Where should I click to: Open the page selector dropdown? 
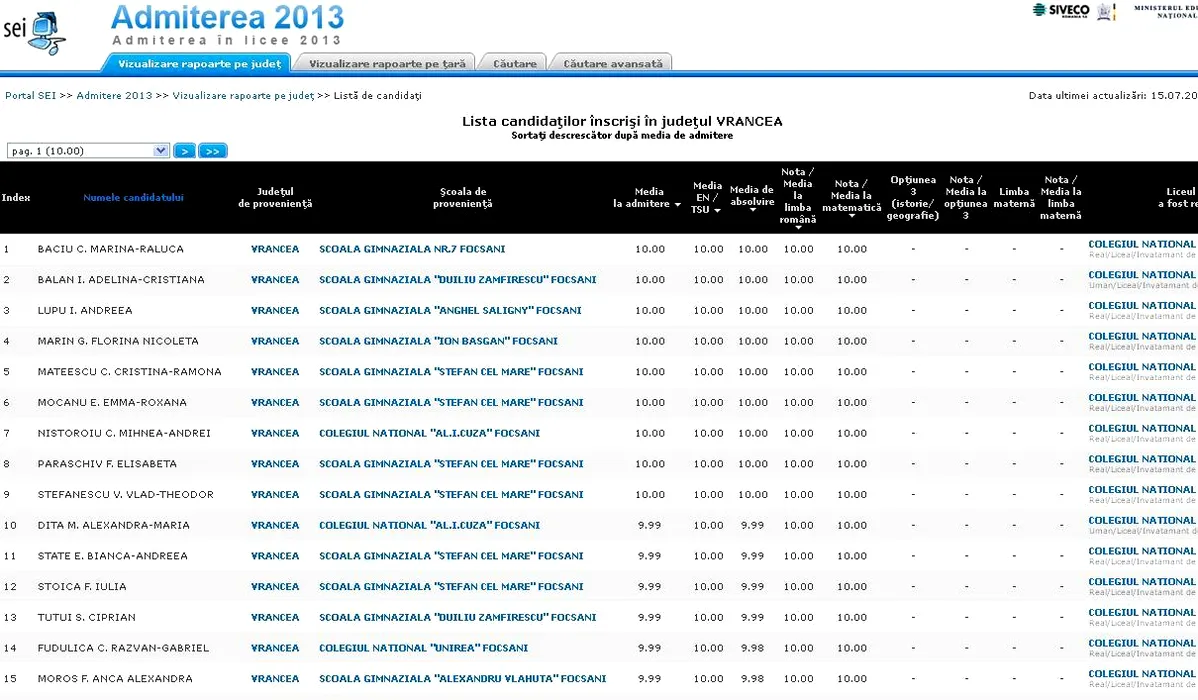point(88,151)
